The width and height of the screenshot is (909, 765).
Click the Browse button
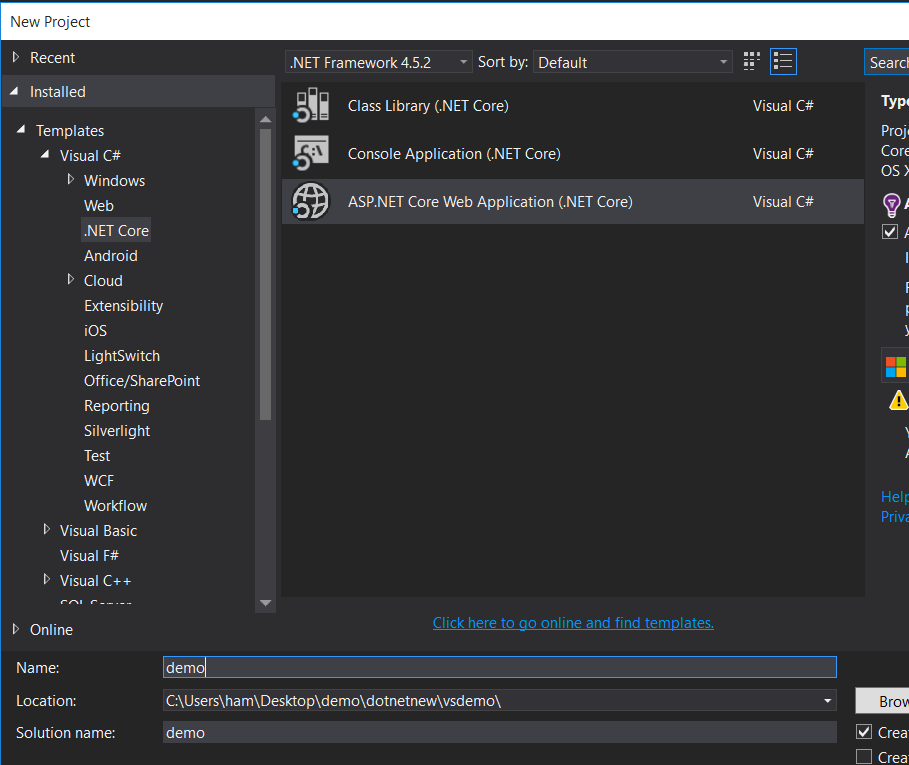tap(882, 701)
